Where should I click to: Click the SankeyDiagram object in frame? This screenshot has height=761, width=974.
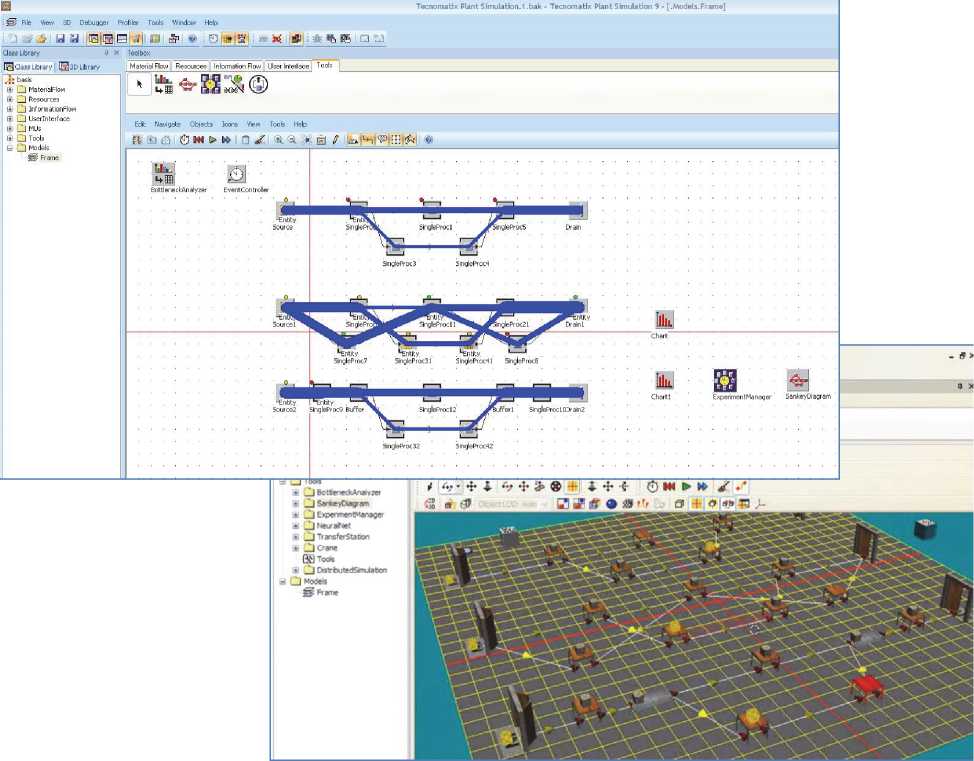[797, 381]
